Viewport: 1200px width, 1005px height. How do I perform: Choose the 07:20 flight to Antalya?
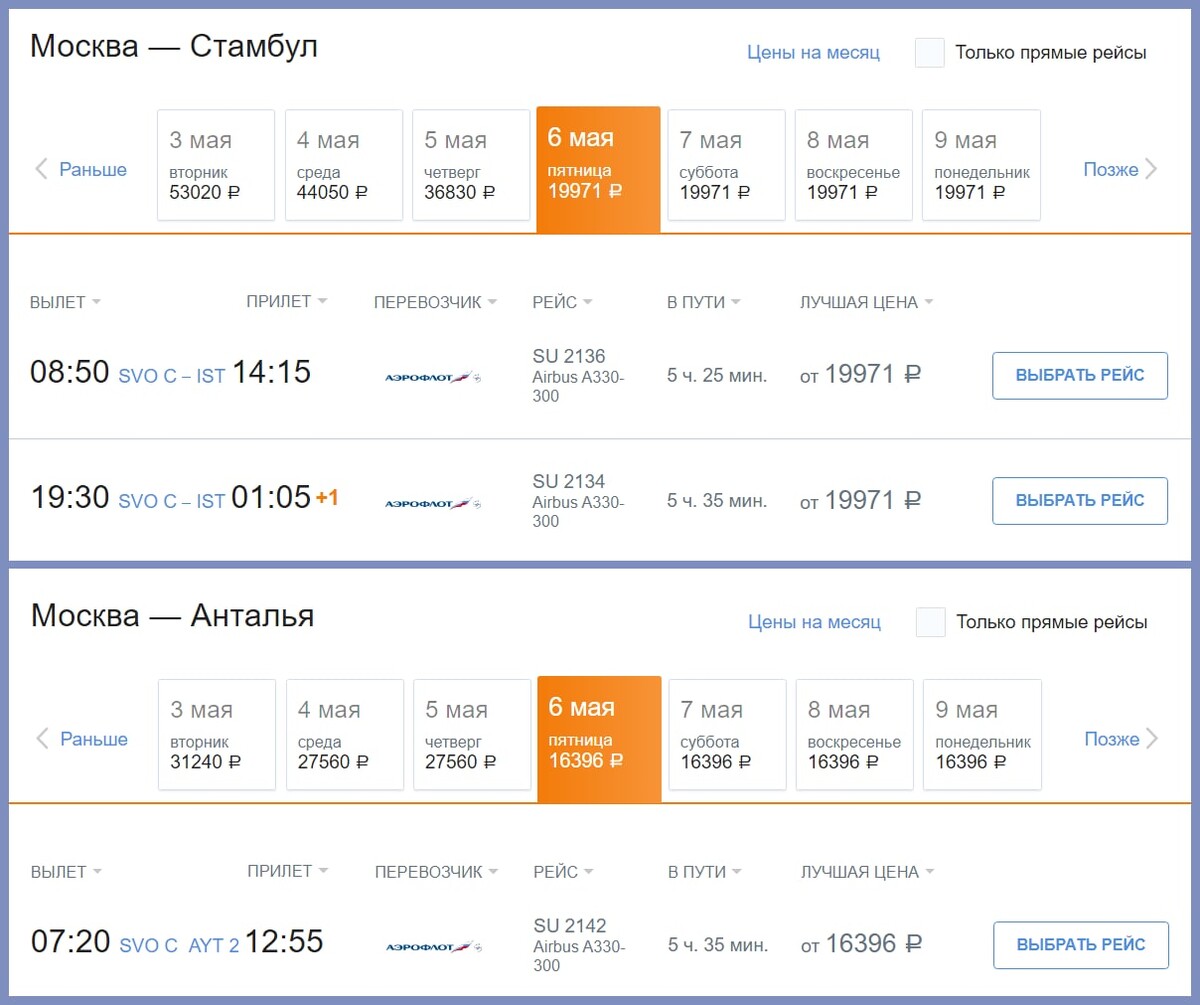tap(1081, 945)
